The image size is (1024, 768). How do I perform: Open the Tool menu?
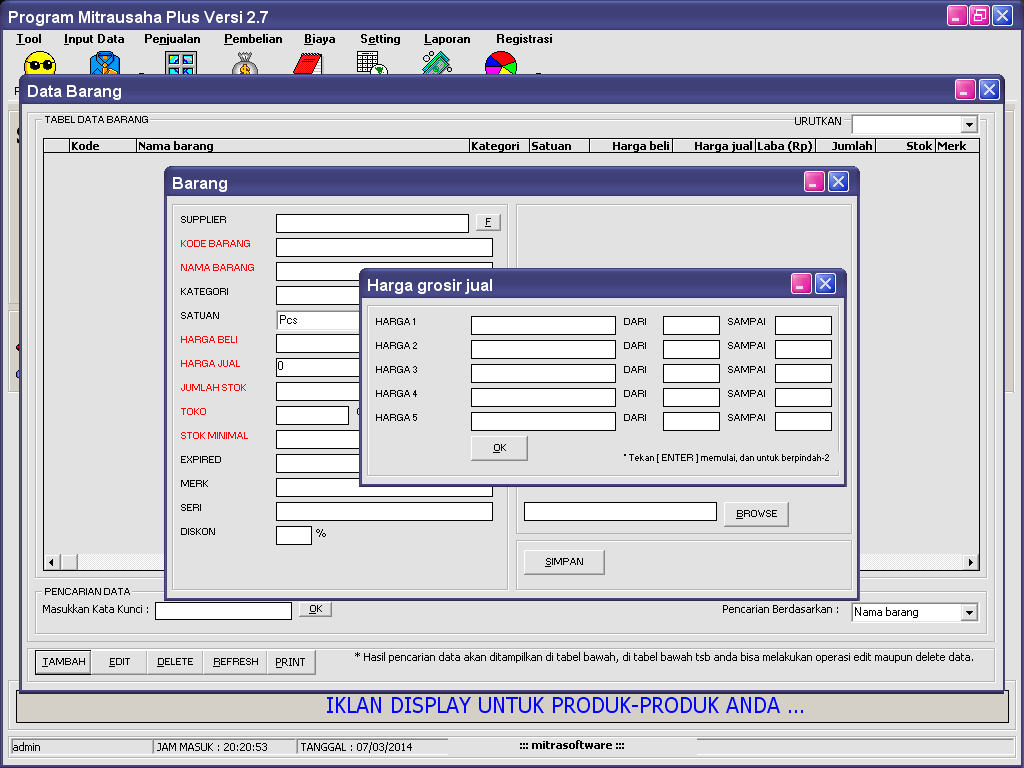coord(29,39)
